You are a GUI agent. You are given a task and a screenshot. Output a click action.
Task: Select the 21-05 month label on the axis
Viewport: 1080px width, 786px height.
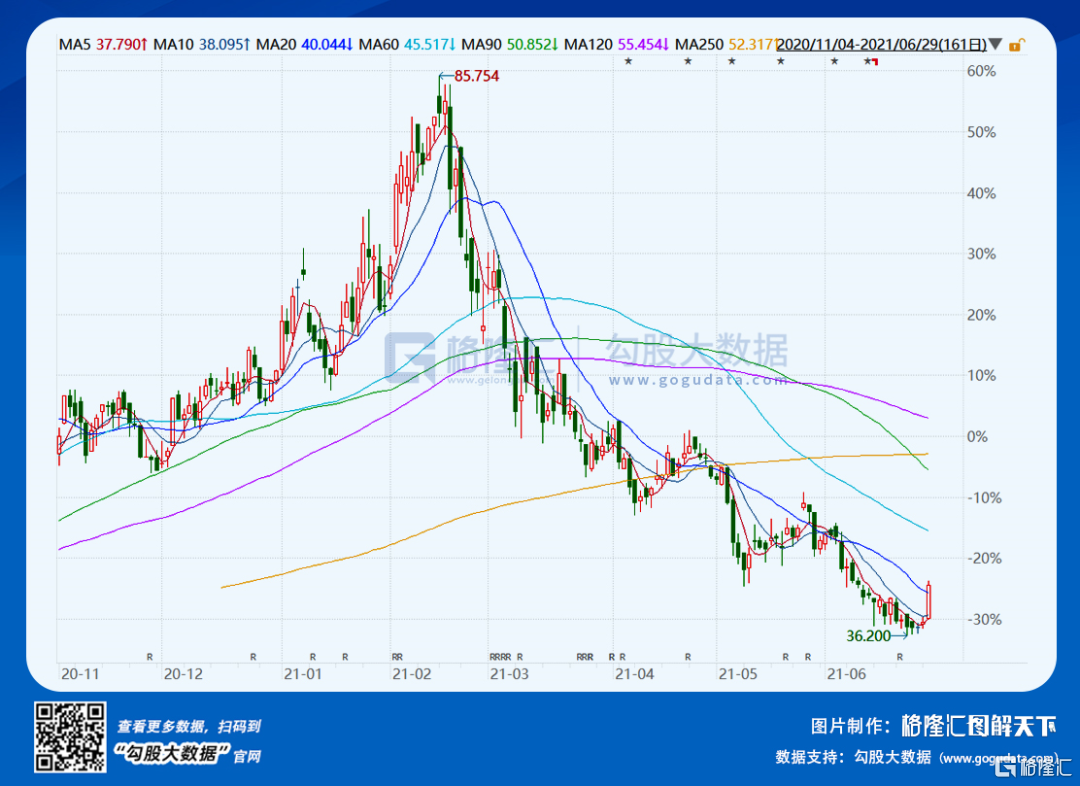(x=739, y=675)
